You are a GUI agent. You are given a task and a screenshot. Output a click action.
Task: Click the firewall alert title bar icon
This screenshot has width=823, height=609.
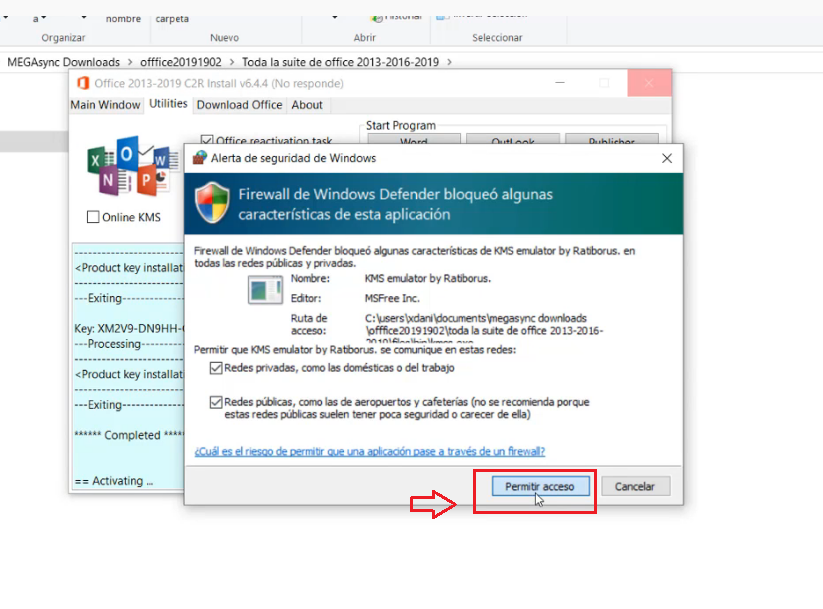click(x=199, y=158)
